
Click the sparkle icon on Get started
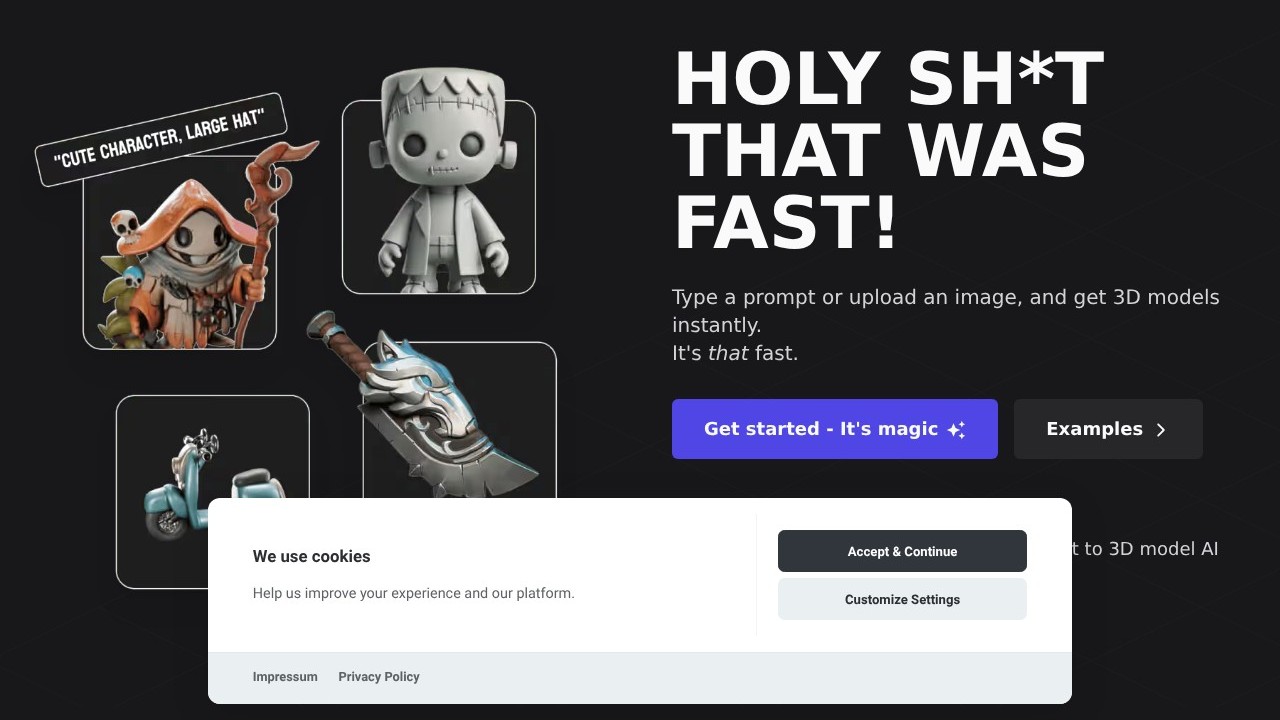click(x=956, y=430)
